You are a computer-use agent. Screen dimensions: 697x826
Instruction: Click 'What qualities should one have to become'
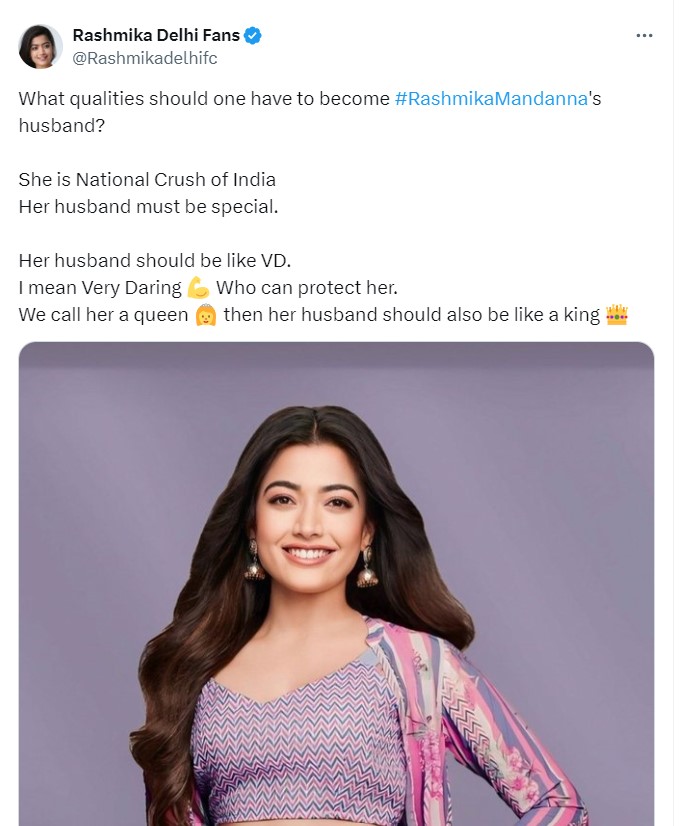click(x=204, y=100)
